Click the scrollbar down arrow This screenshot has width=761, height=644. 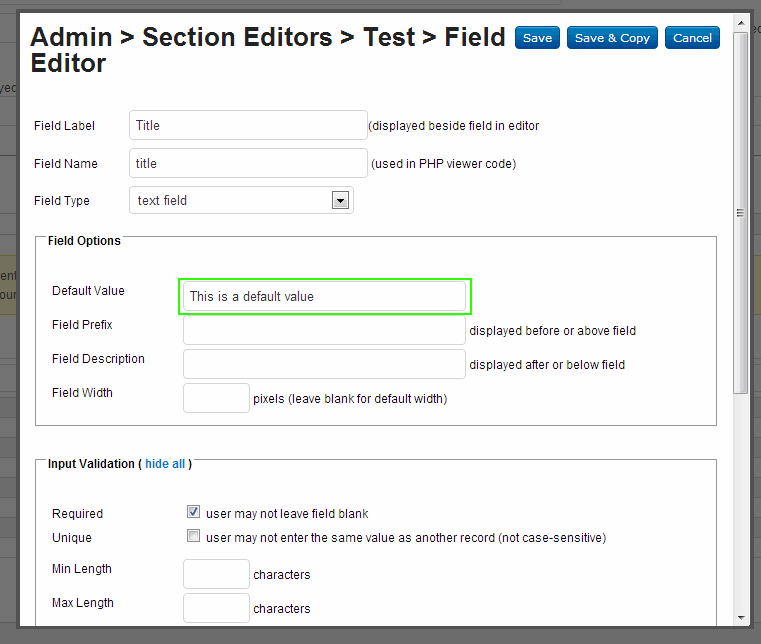tap(740, 618)
